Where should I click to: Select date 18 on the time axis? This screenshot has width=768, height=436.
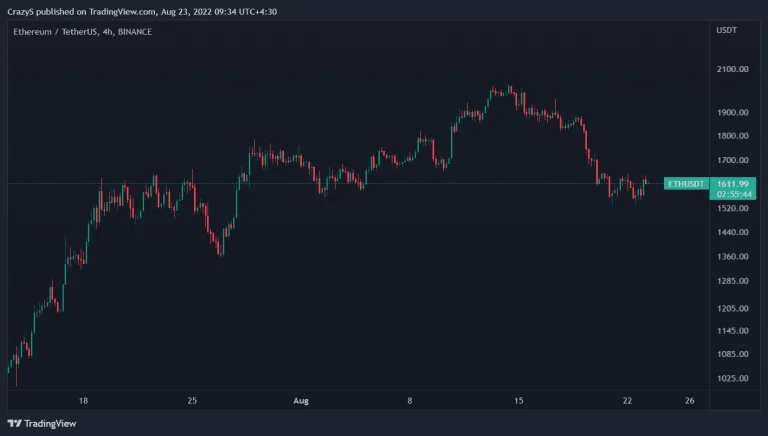pos(84,400)
